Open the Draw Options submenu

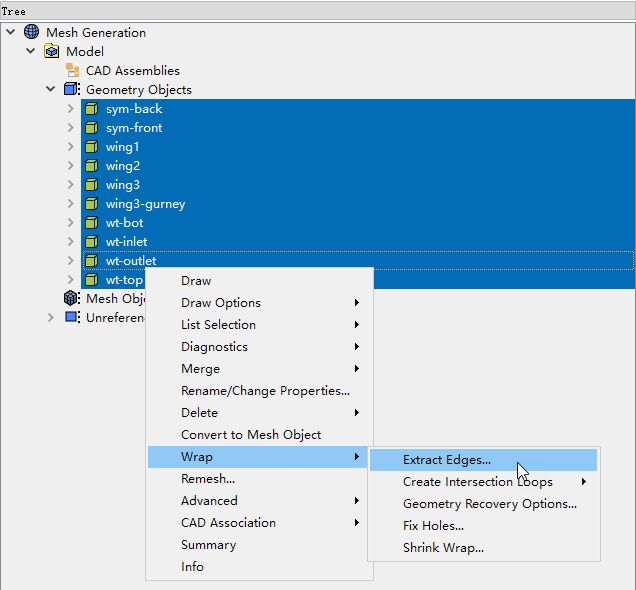pos(221,303)
